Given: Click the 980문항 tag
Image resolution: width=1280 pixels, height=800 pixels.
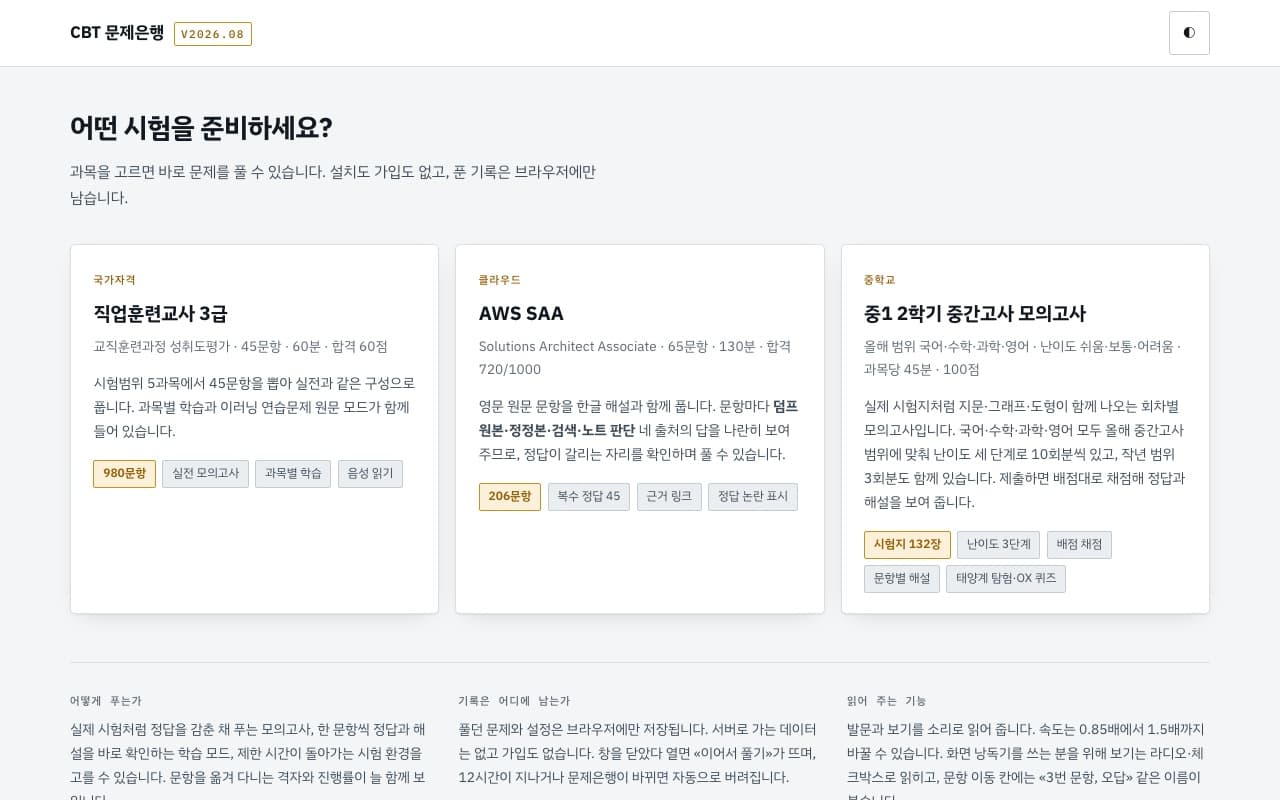Looking at the screenshot, I should click(x=124, y=474).
